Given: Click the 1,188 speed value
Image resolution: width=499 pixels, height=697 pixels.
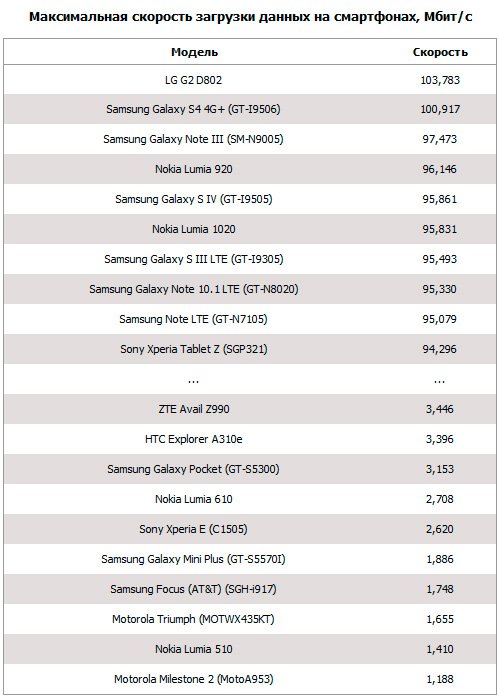Looking at the screenshot, I should (x=440, y=679).
